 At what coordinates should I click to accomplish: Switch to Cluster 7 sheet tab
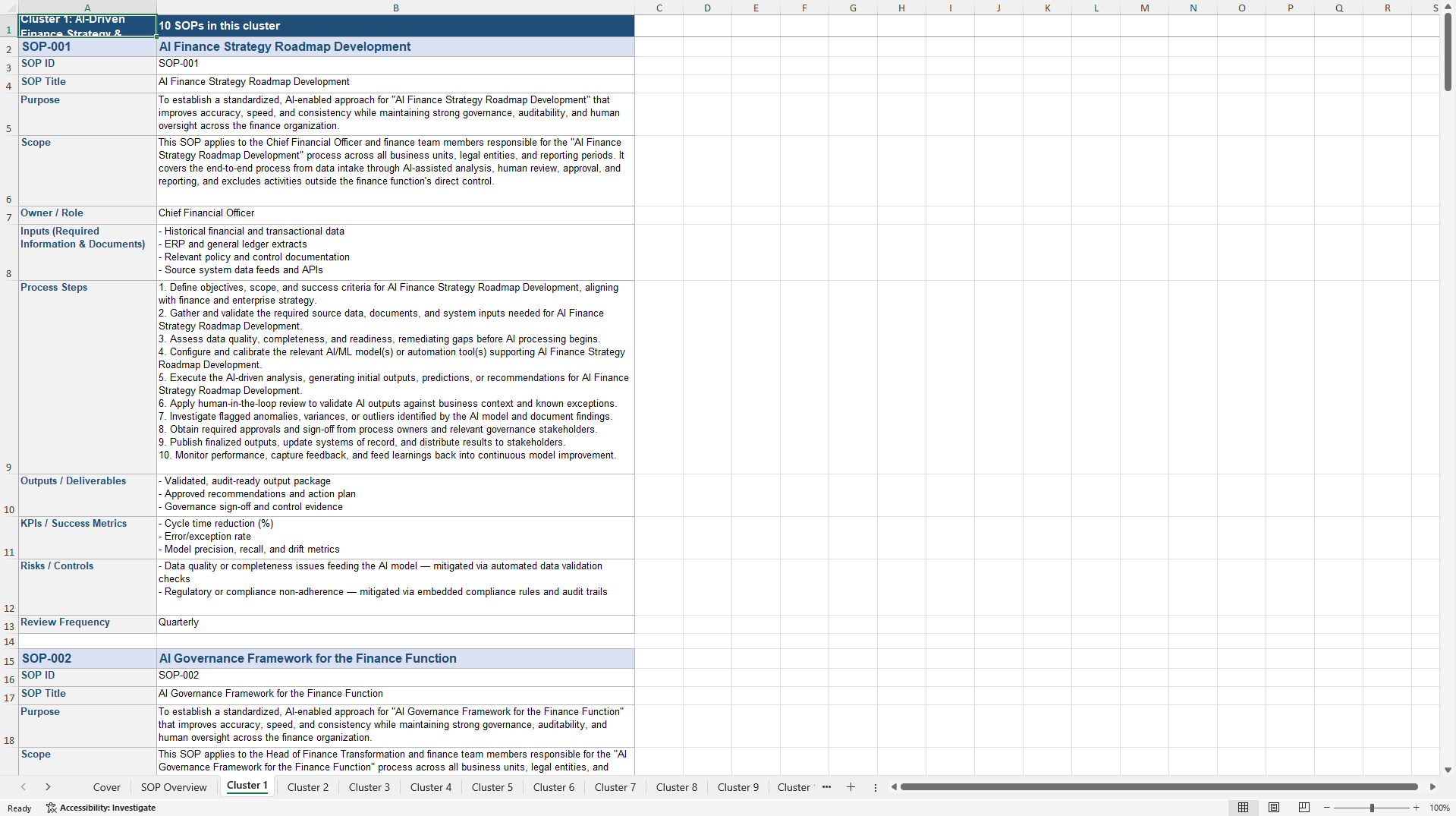click(x=615, y=787)
